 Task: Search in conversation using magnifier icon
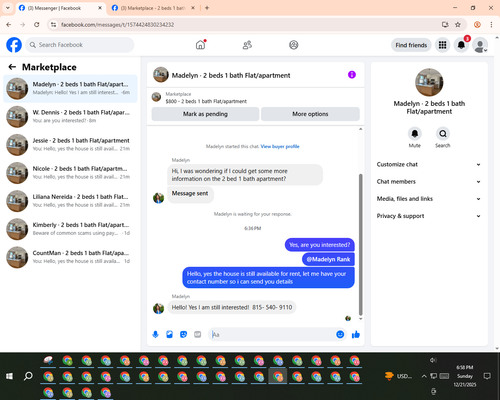(443, 134)
